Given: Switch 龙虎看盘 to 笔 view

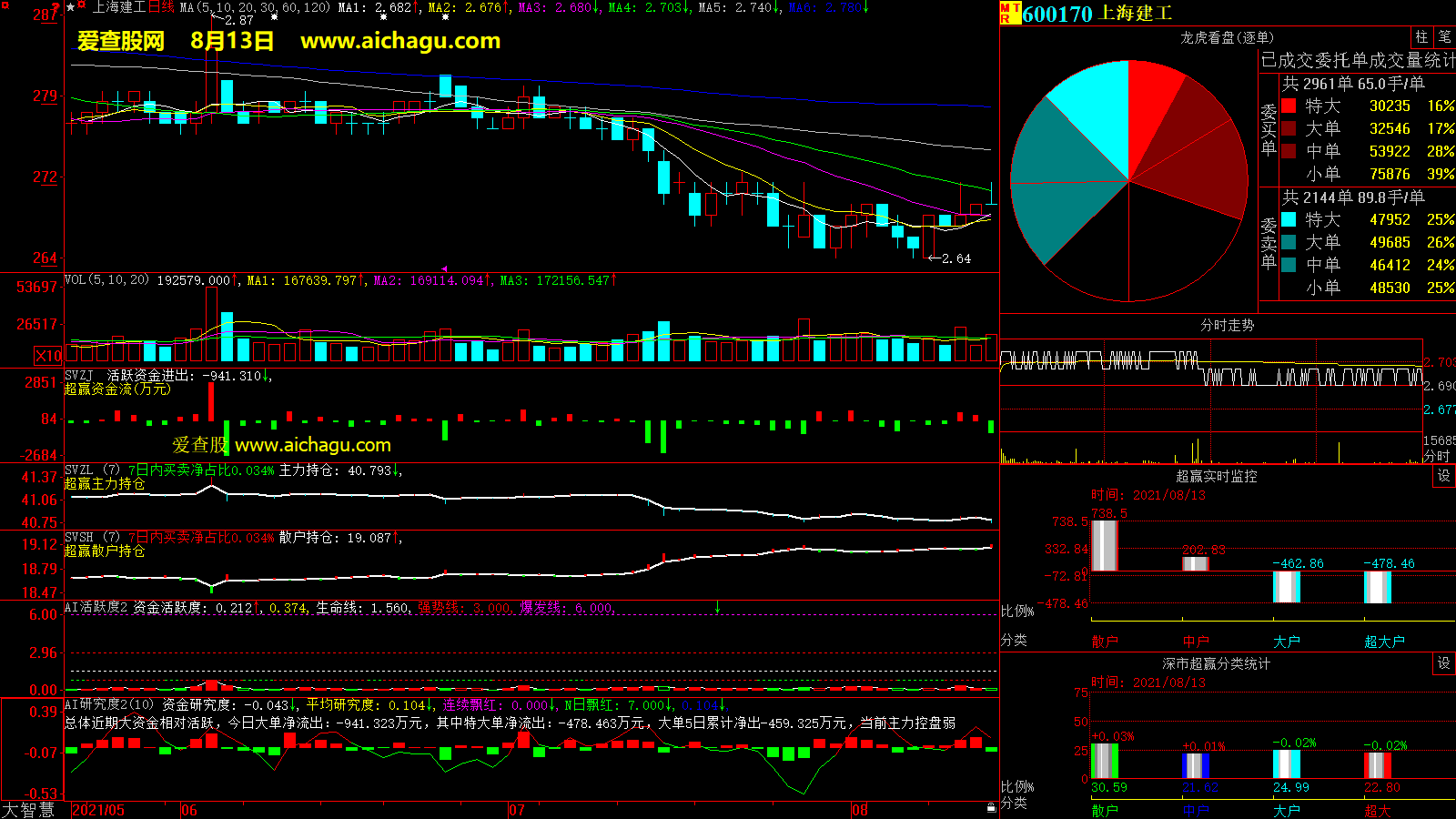Looking at the screenshot, I should (x=1444, y=36).
